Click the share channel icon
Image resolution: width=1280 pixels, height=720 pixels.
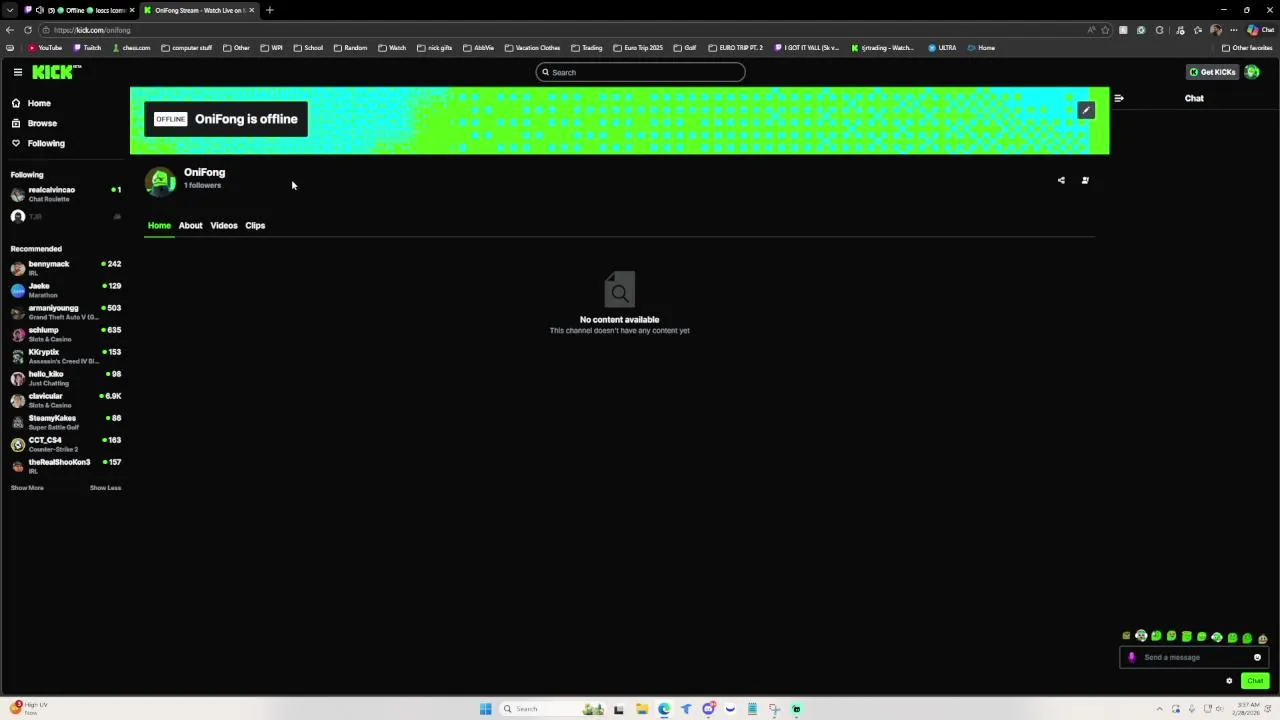coord(1061,181)
